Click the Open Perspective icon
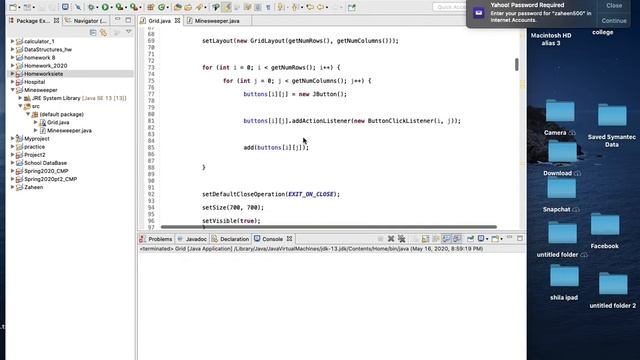 (351, 7)
